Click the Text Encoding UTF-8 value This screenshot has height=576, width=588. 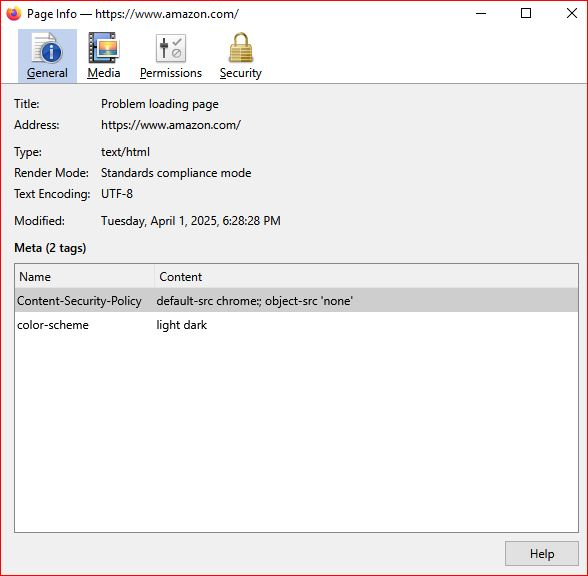click(117, 194)
